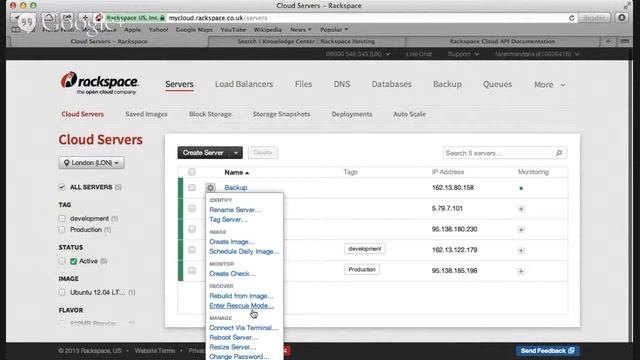
Task: Tick the checkbox for the Production-tagged row
Action: pos(192,271)
